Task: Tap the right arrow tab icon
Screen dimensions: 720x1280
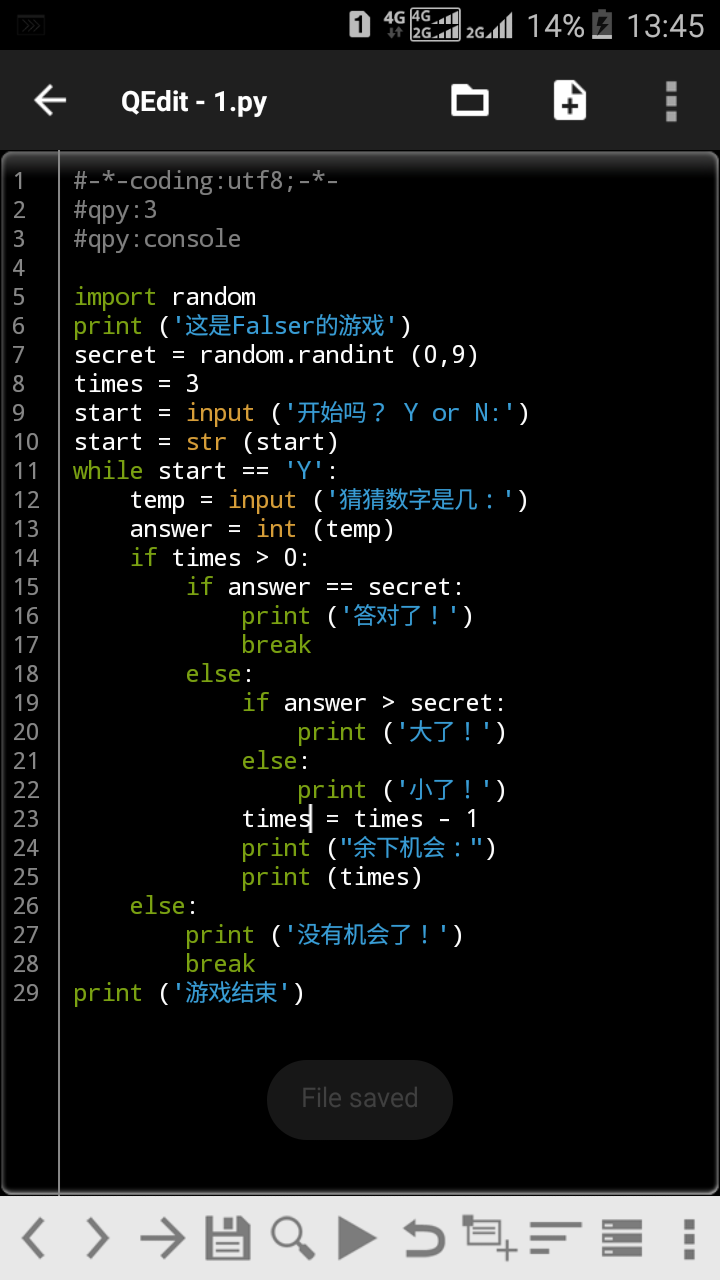Action: (162, 1240)
